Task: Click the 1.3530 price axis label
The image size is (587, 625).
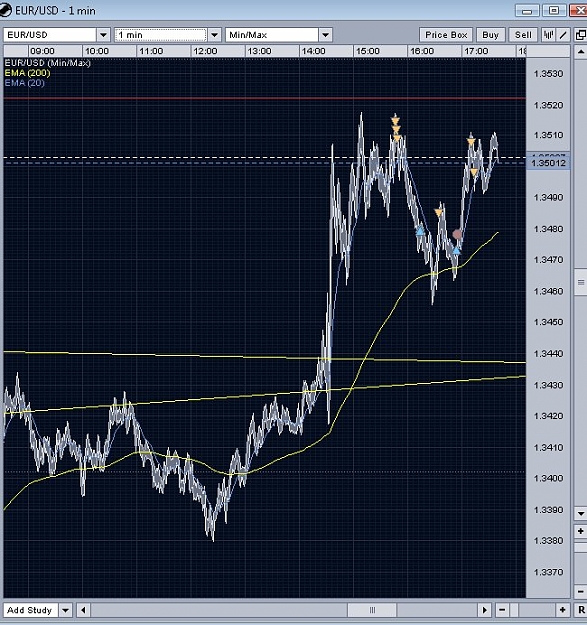Action: (x=548, y=74)
